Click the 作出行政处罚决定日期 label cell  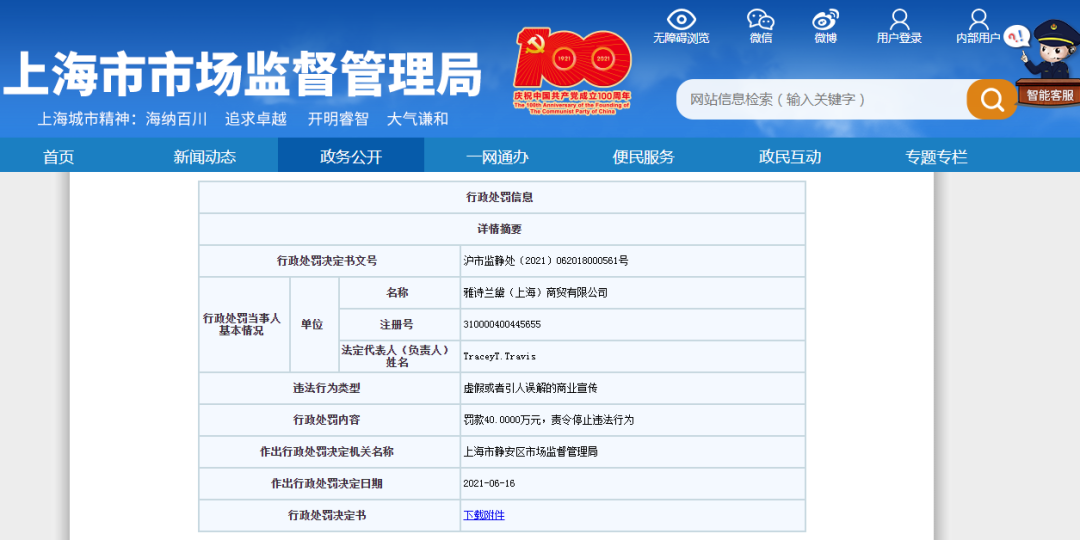[329, 484]
